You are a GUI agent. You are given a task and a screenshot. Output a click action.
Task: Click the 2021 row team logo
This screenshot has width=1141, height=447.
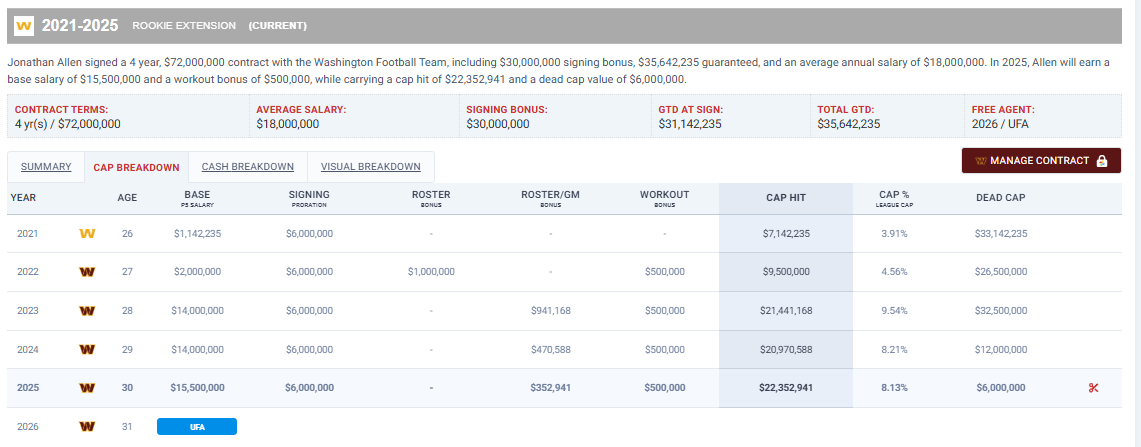coord(87,234)
